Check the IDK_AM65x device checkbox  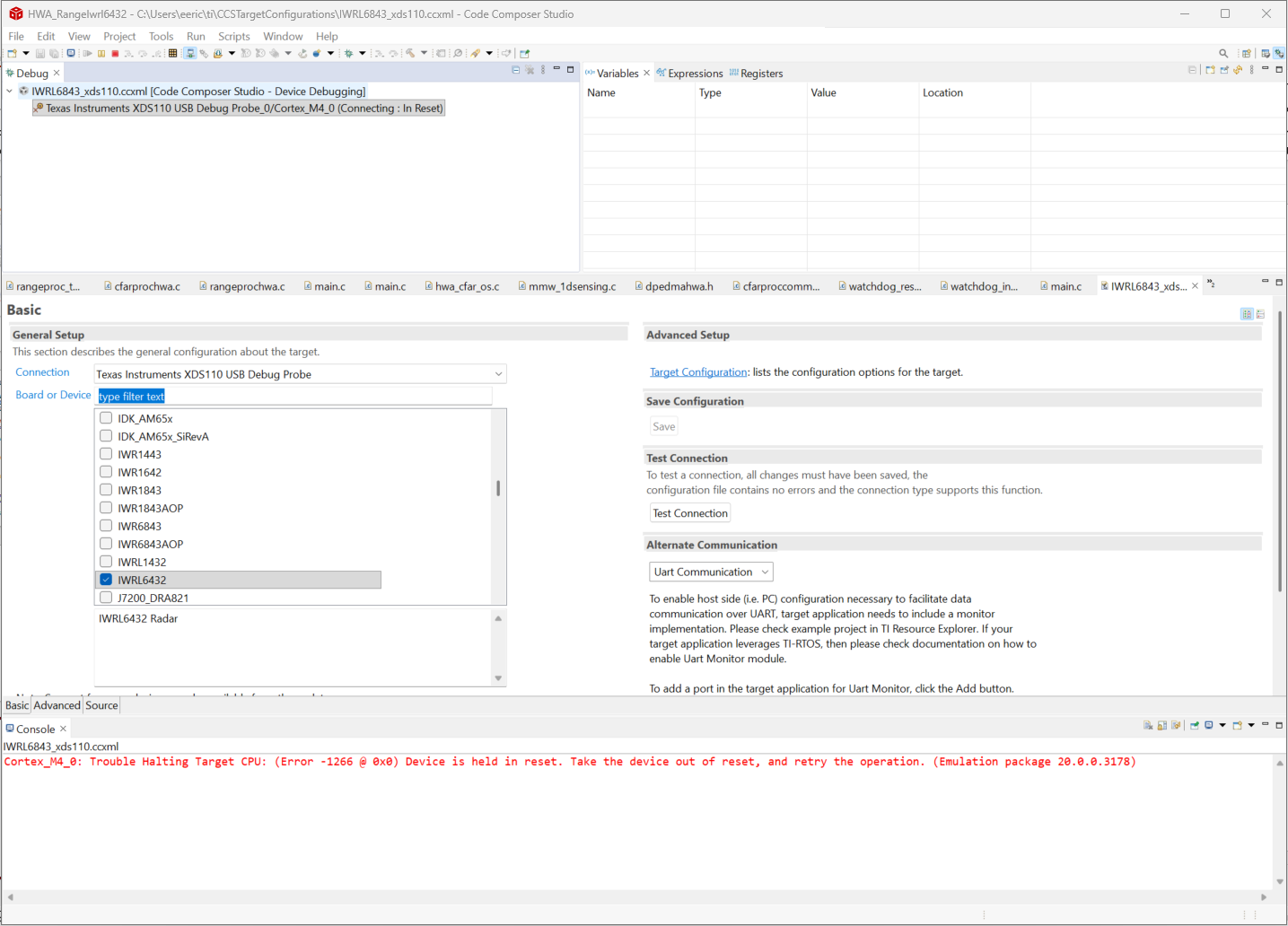[106, 418]
